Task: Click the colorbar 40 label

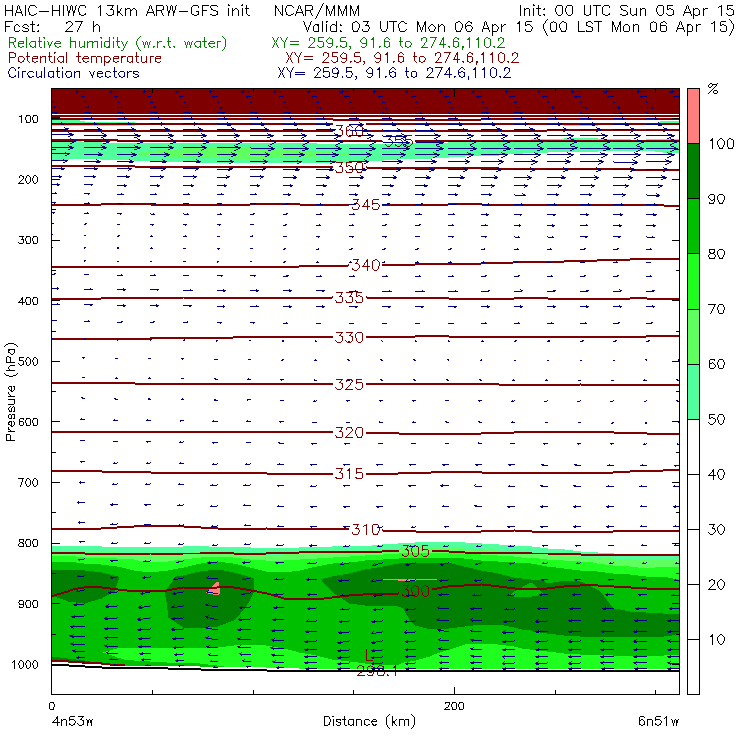Action: click(x=716, y=474)
